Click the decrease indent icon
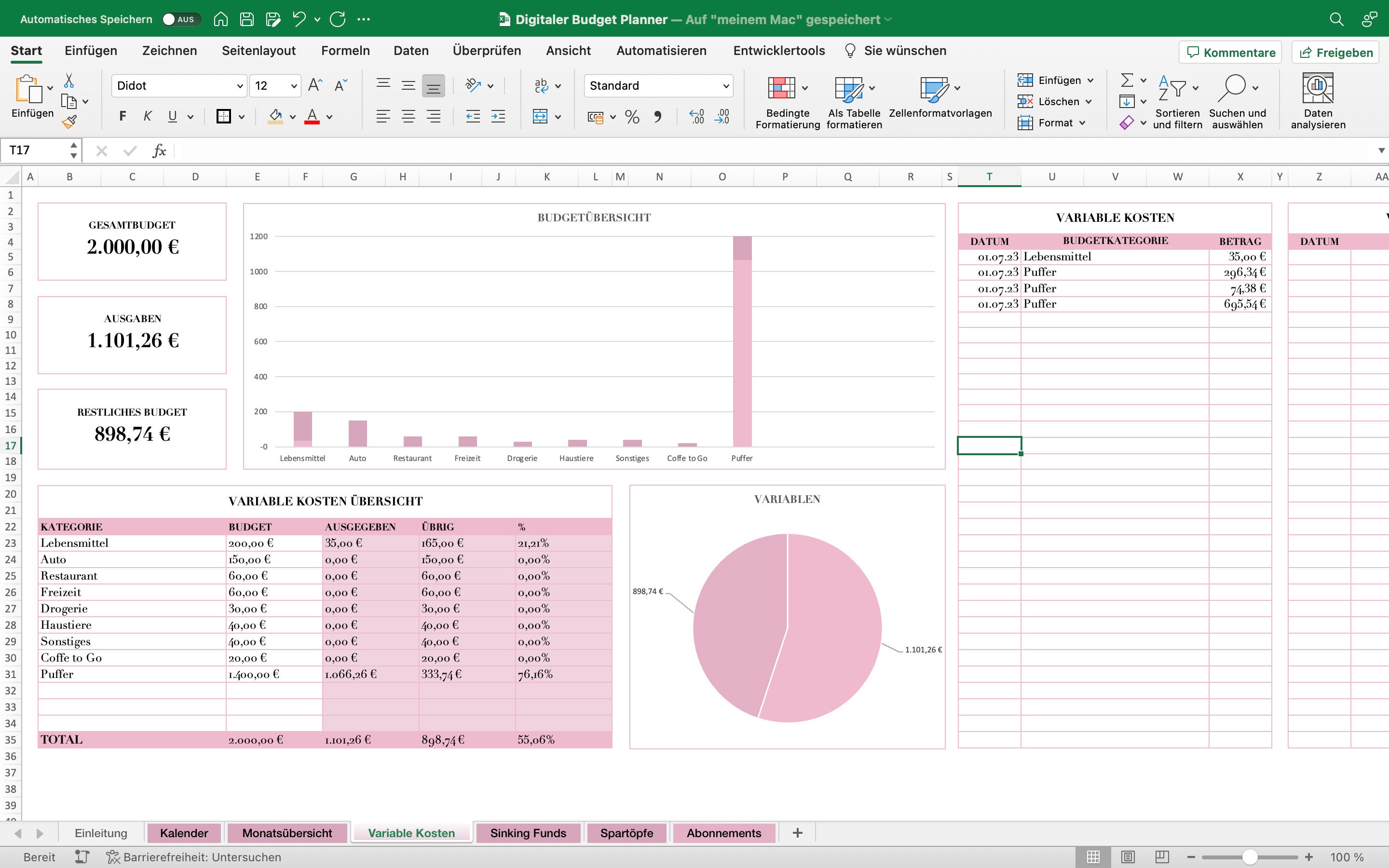The image size is (1389, 868). click(x=473, y=117)
